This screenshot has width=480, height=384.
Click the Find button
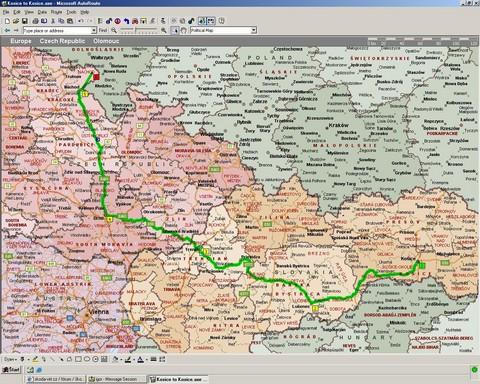103,30
